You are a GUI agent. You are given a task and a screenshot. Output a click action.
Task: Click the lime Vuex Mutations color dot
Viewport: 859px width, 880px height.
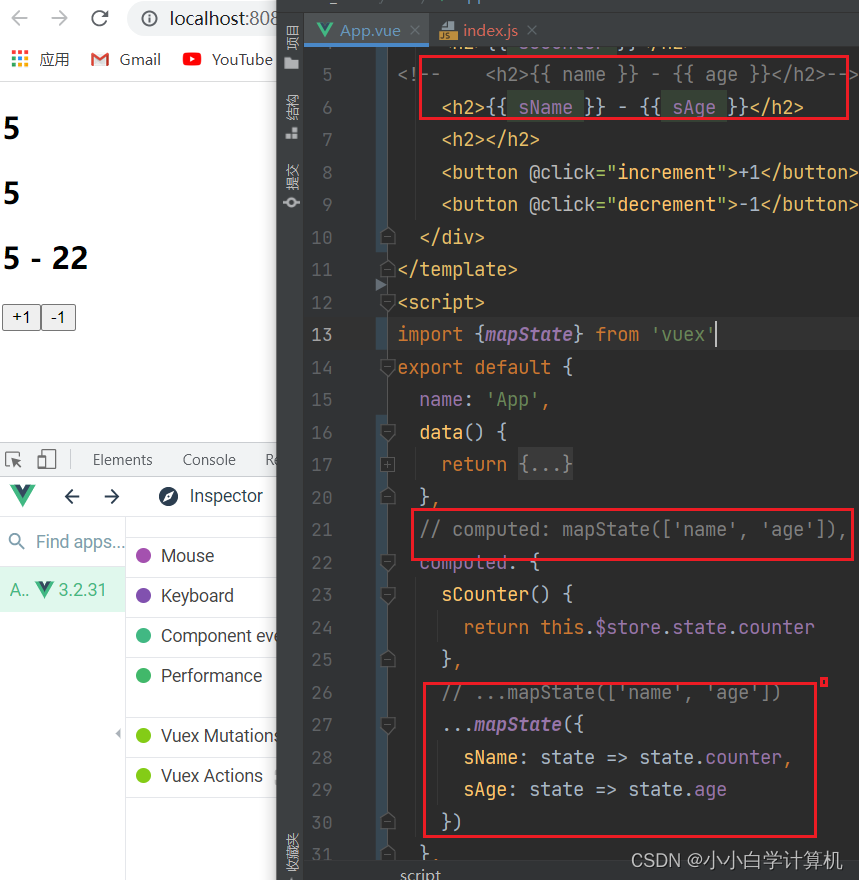(144, 736)
